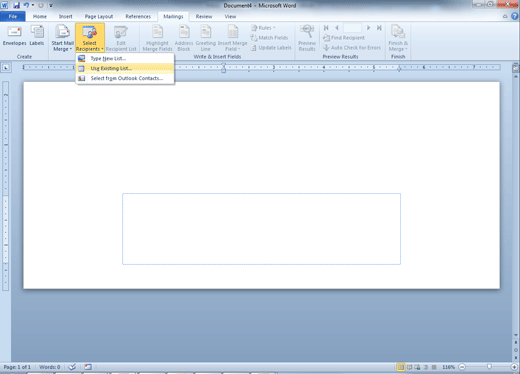Switch to the Page Layout tab
The image size is (520, 374).
click(99, 16)
